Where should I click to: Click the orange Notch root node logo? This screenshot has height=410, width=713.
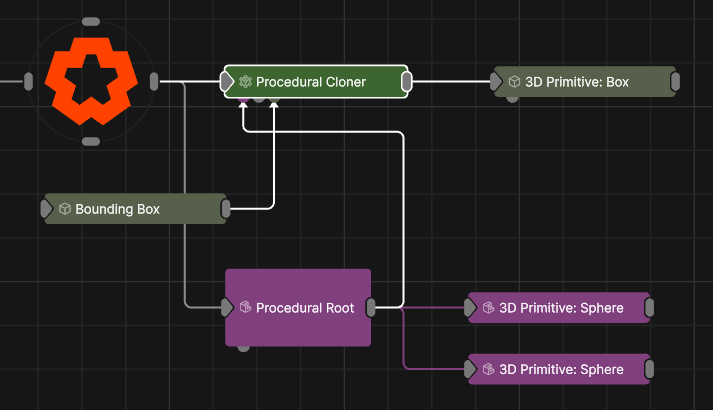click(90, 82)
